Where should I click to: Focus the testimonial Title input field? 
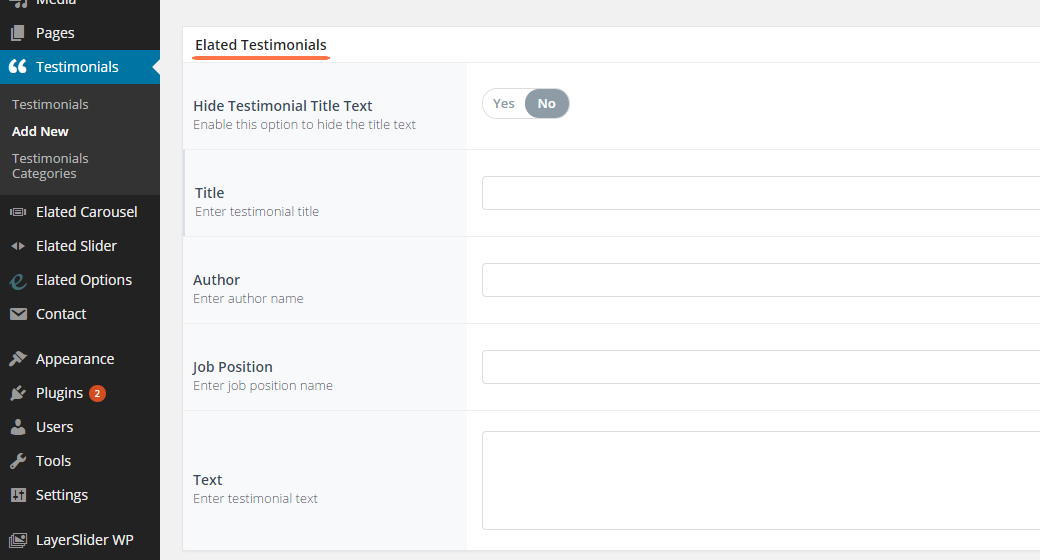coord(760,193)
